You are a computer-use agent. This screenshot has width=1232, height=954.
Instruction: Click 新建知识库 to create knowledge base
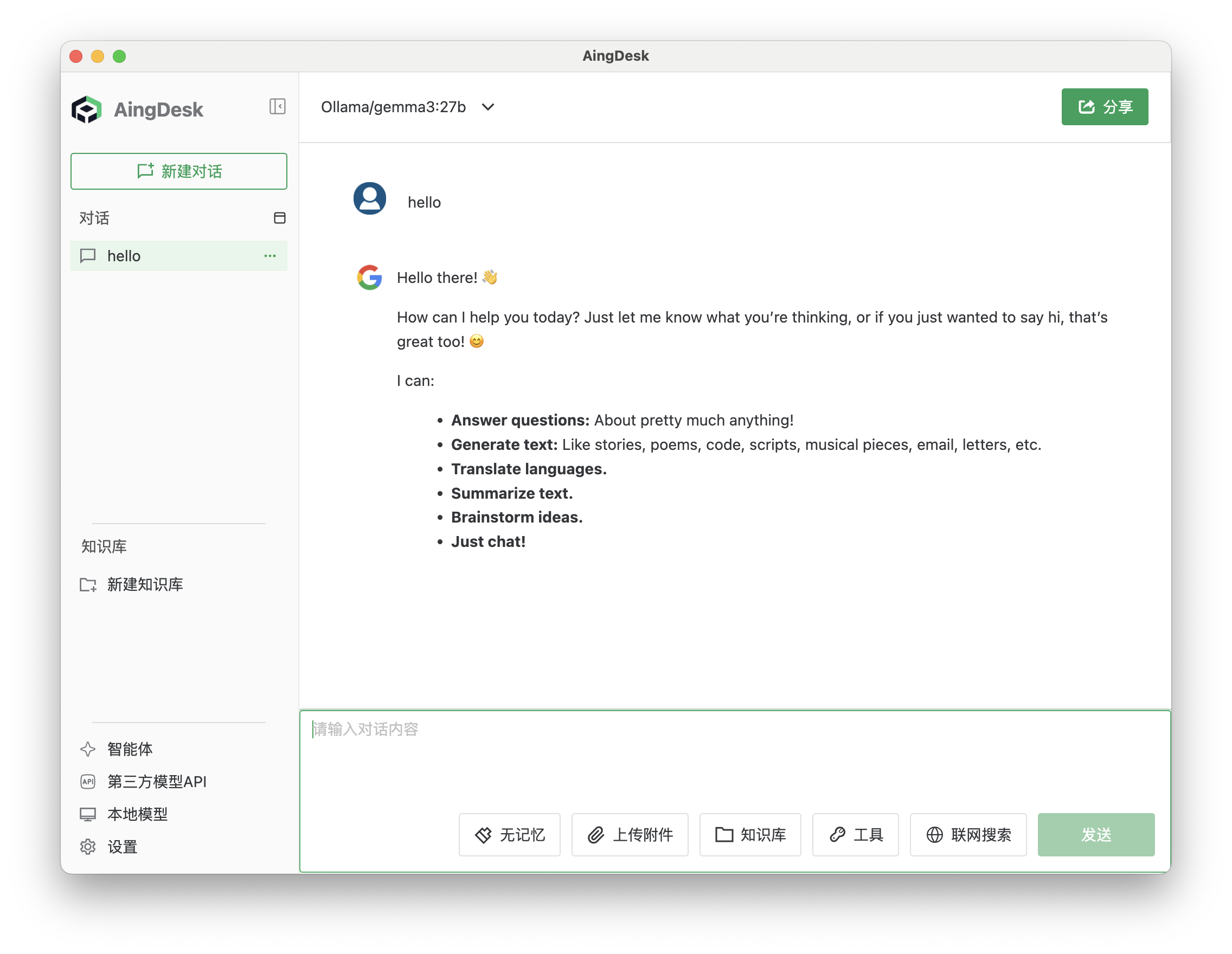tap(144, 585)
